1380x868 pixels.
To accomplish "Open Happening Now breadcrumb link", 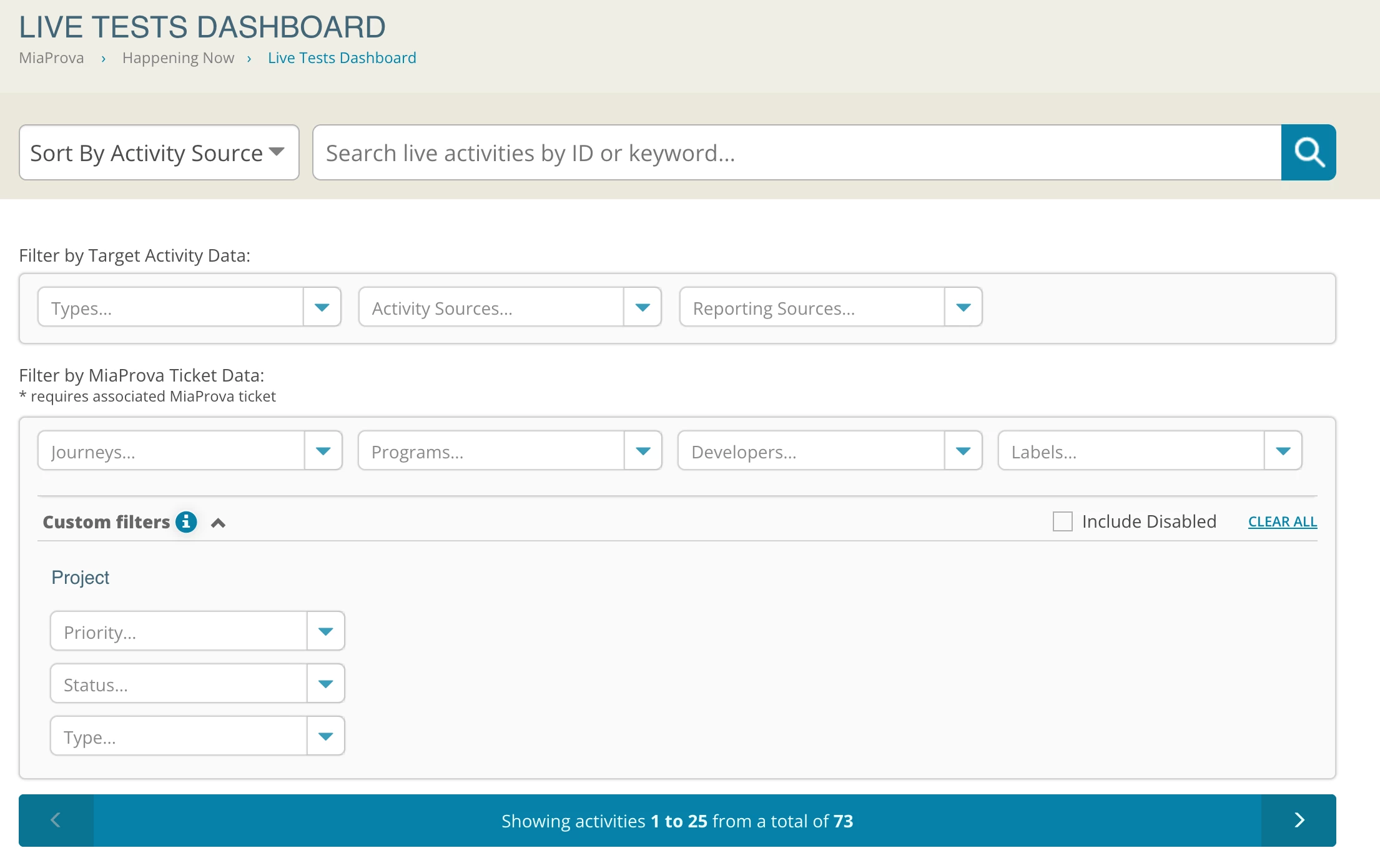I will [178, 58].
